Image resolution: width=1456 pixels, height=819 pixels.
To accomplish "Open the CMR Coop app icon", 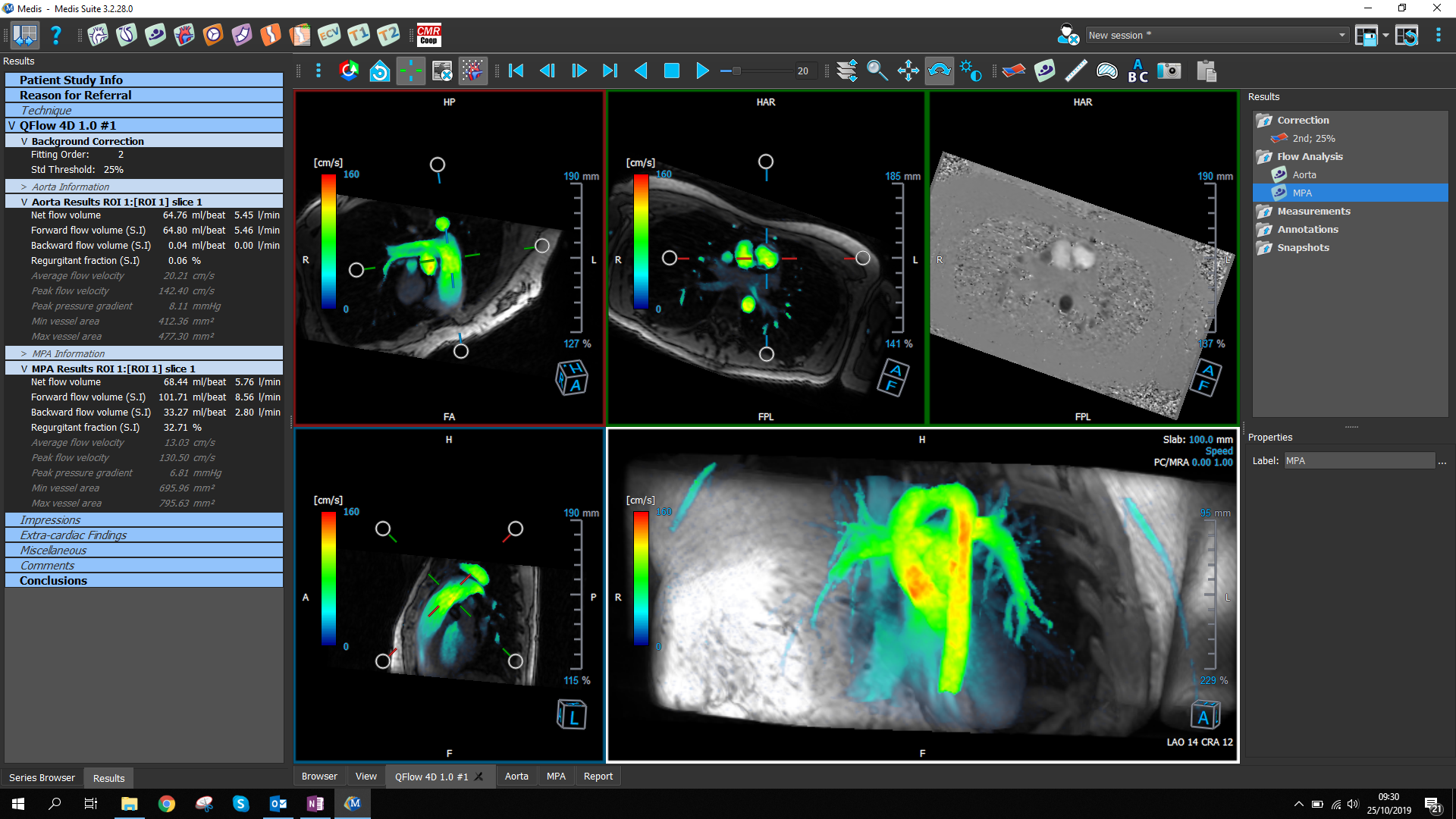I will pos(428,35).
